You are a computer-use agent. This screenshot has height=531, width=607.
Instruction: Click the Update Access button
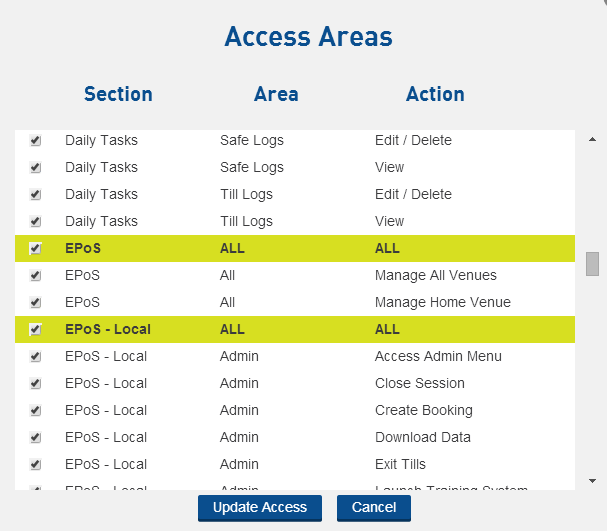click(x=259, y=507)
